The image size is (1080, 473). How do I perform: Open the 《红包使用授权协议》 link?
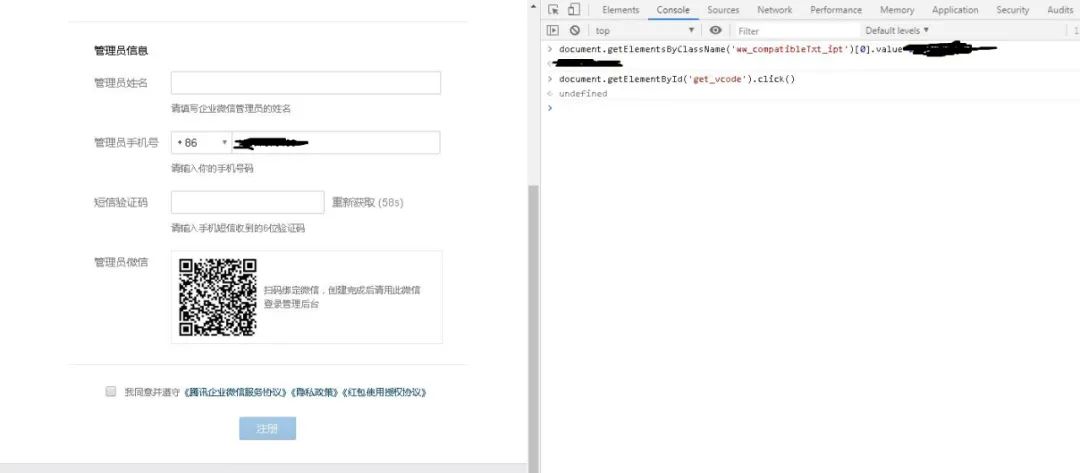tap(385, 392)
